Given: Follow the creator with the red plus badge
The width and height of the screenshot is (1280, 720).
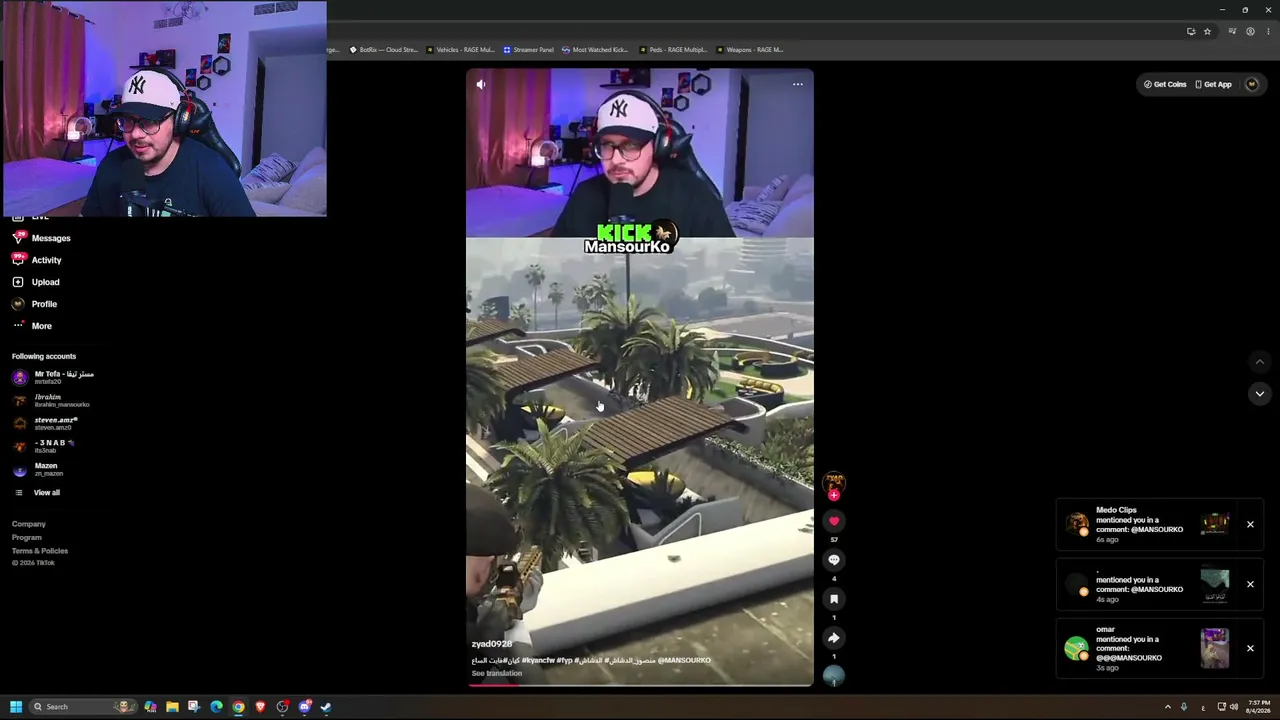Looking at the screenshot, I should [834, 495].
